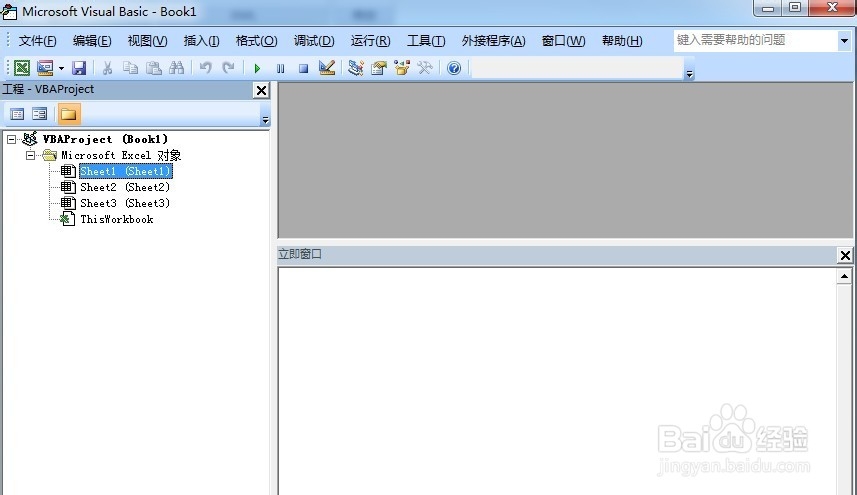Viewport: 857px width, 495px height.
Task: Click immediate window scroll up arrow
Action: pos(844,276)
